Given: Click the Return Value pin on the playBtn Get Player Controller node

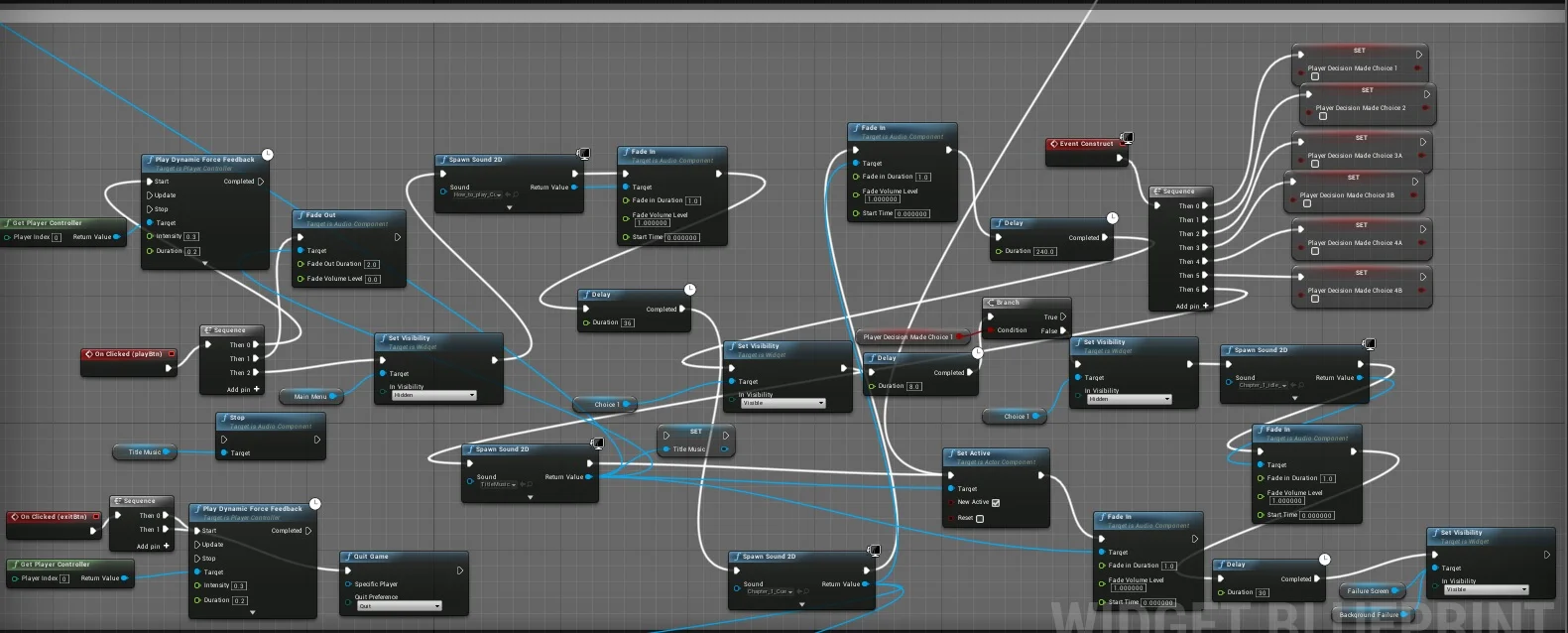Looking at the screenshot, I should pos(117,237).
